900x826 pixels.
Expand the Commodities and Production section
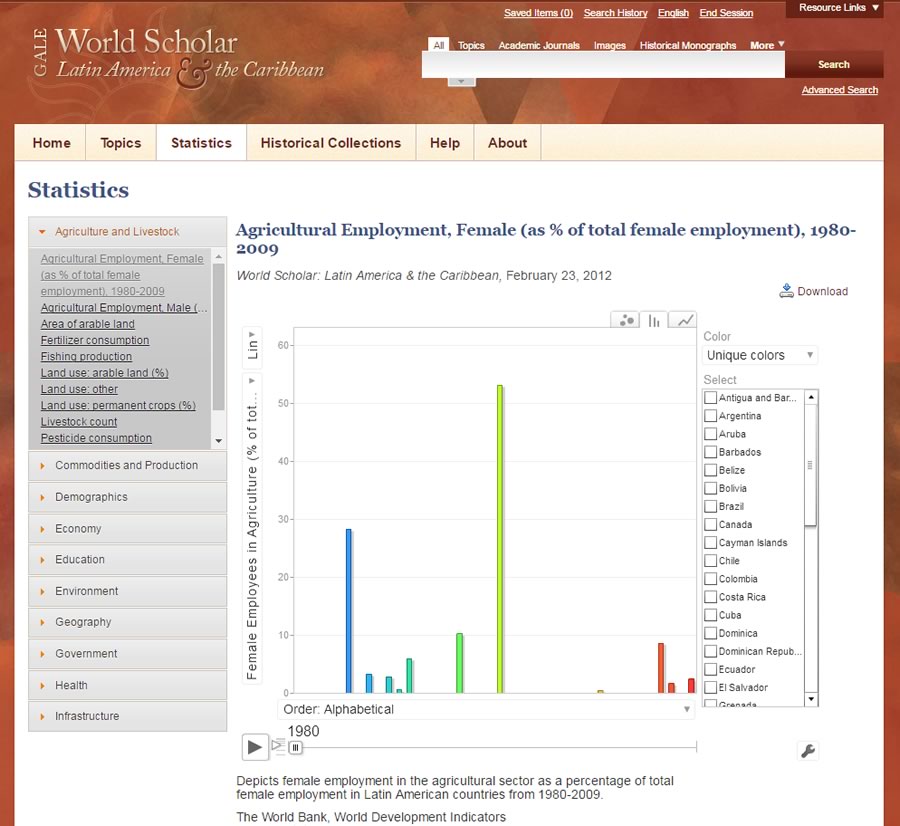pos(127,466)
